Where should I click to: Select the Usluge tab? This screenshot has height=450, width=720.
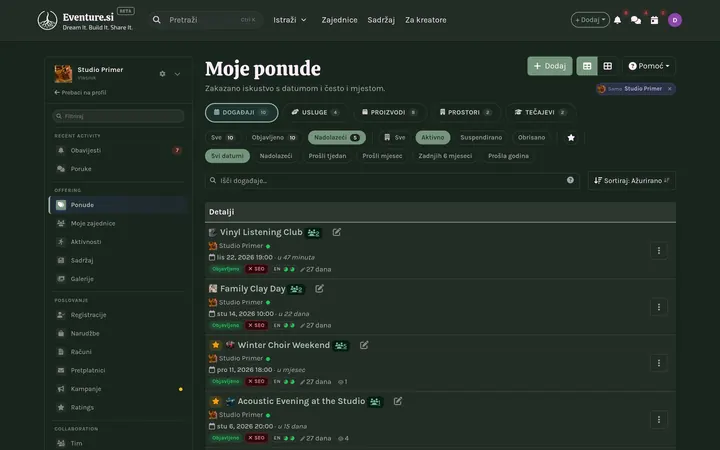(x=315, y=112)
